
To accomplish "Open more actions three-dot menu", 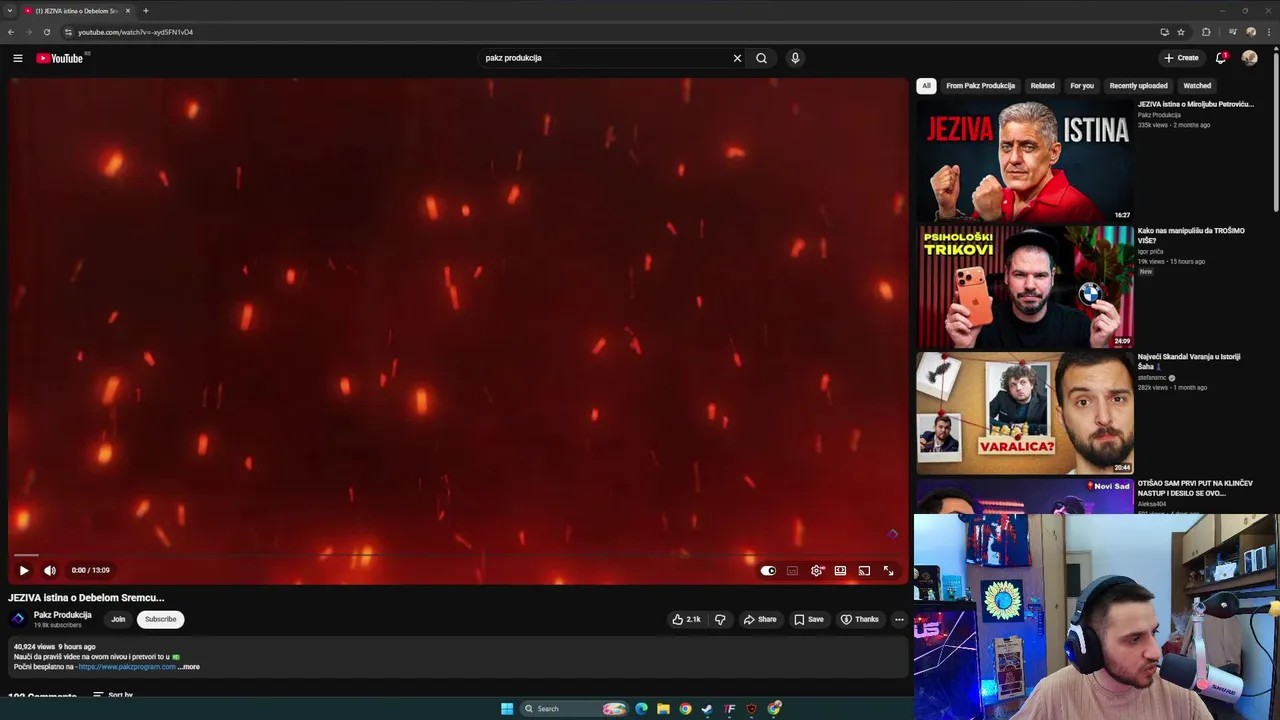I will 899,619.
